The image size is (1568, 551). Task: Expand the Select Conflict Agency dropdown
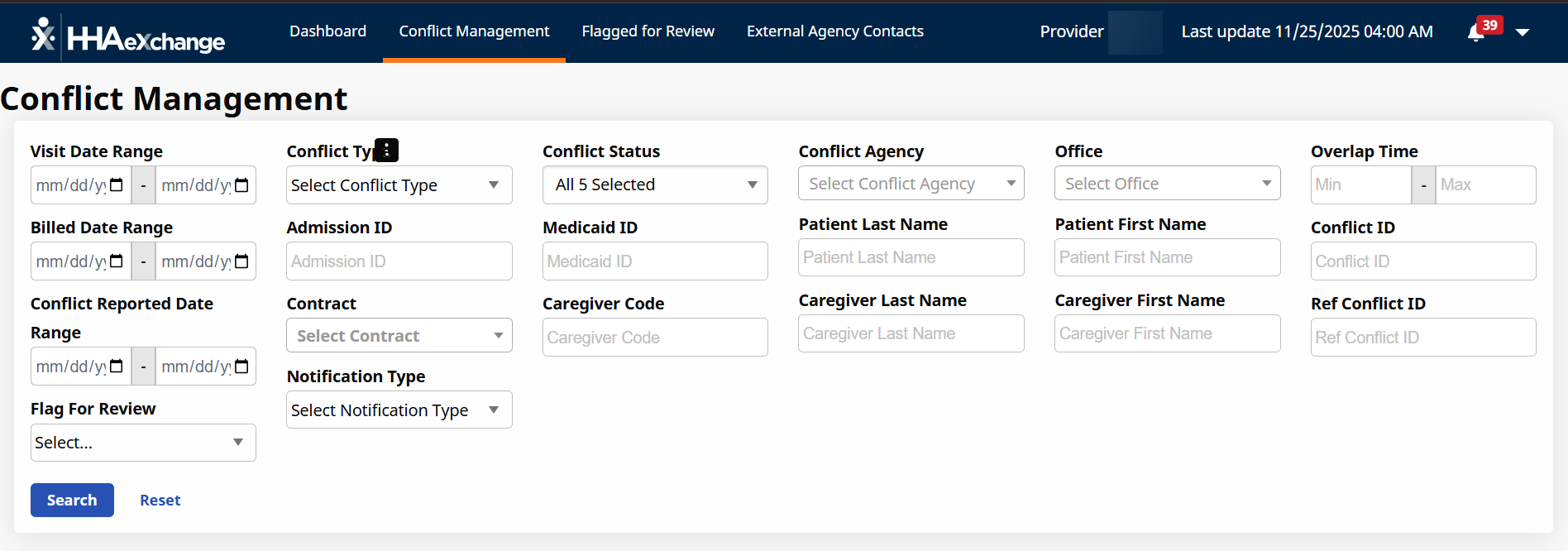(911, 184)
